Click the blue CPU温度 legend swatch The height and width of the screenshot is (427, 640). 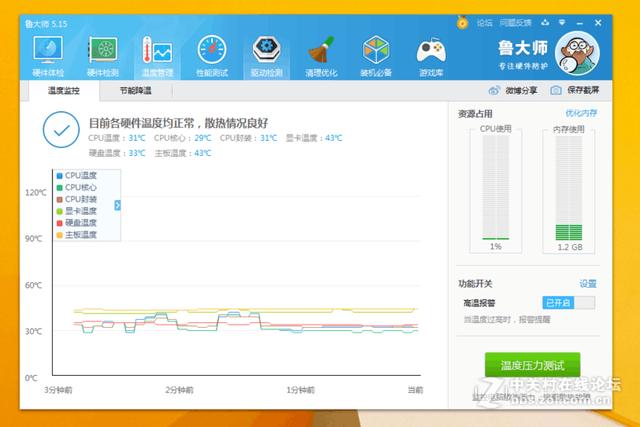pos(60,176)
